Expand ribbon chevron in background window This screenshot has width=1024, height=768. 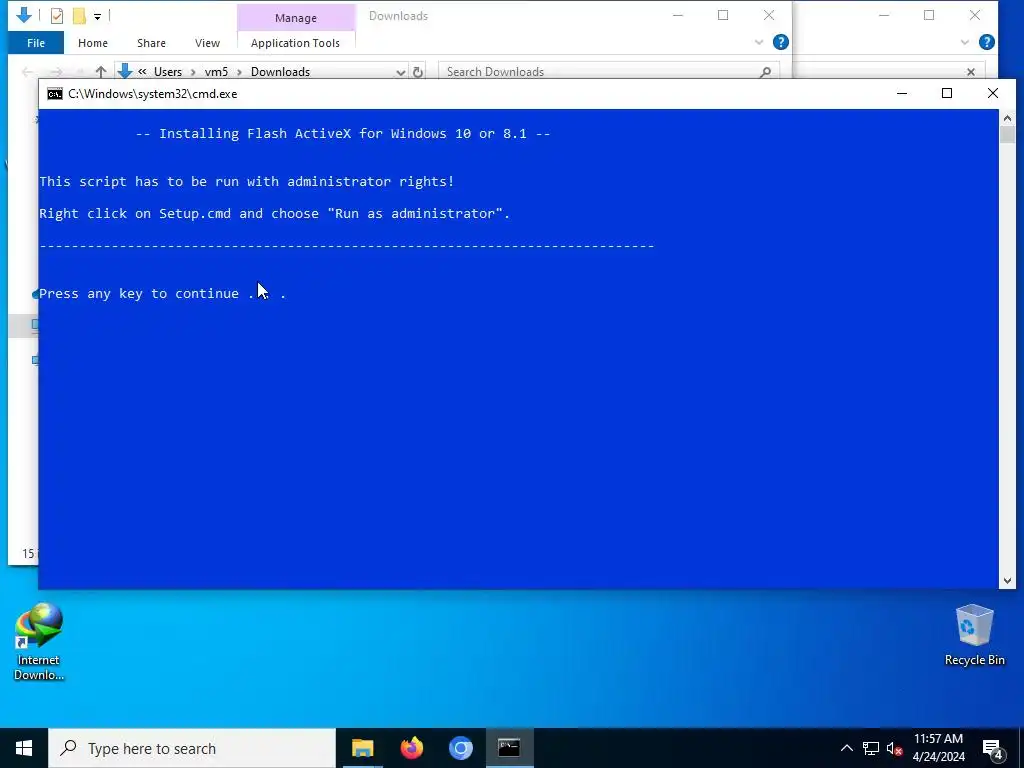coord(965,42)
